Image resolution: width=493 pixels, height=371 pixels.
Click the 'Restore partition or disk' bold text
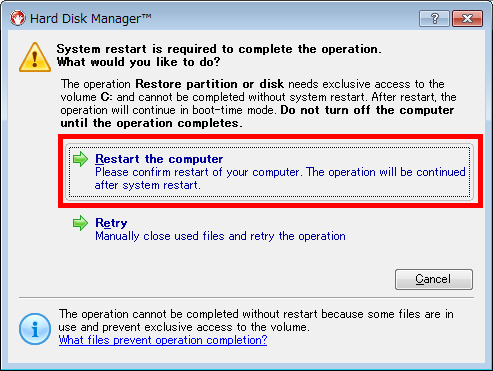coord(210,84)
